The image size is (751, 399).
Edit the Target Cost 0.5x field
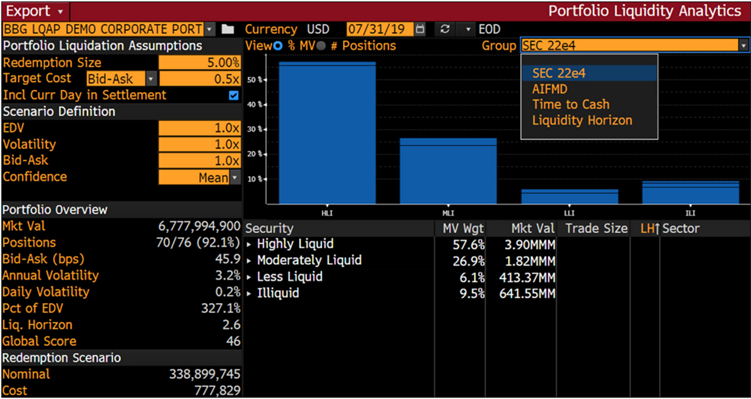[200, 79]
